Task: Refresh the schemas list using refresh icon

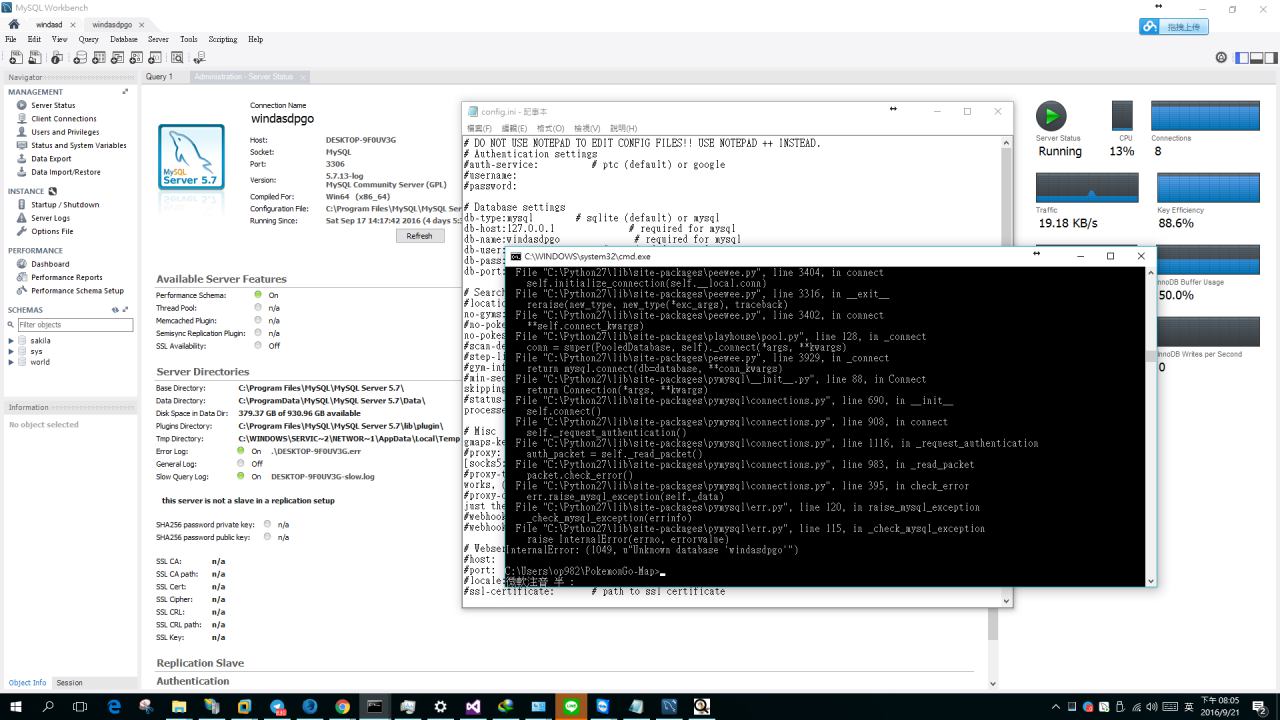Action: click(115, 310)
